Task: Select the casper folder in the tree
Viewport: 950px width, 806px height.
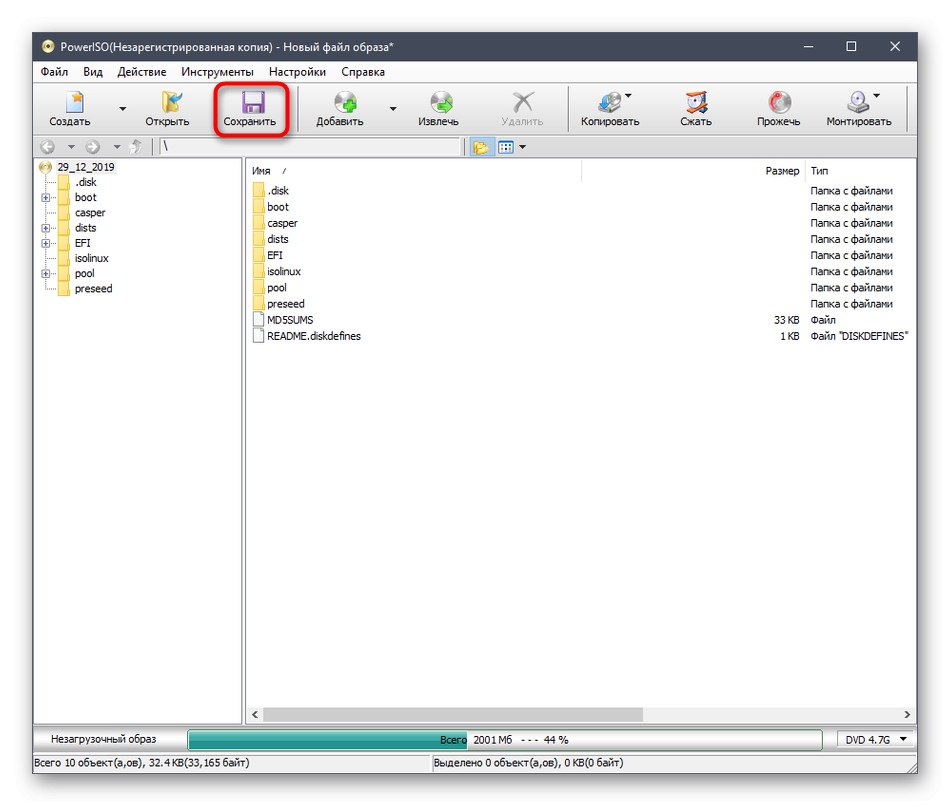Action: pyautogui.click(x=90, y=213)
